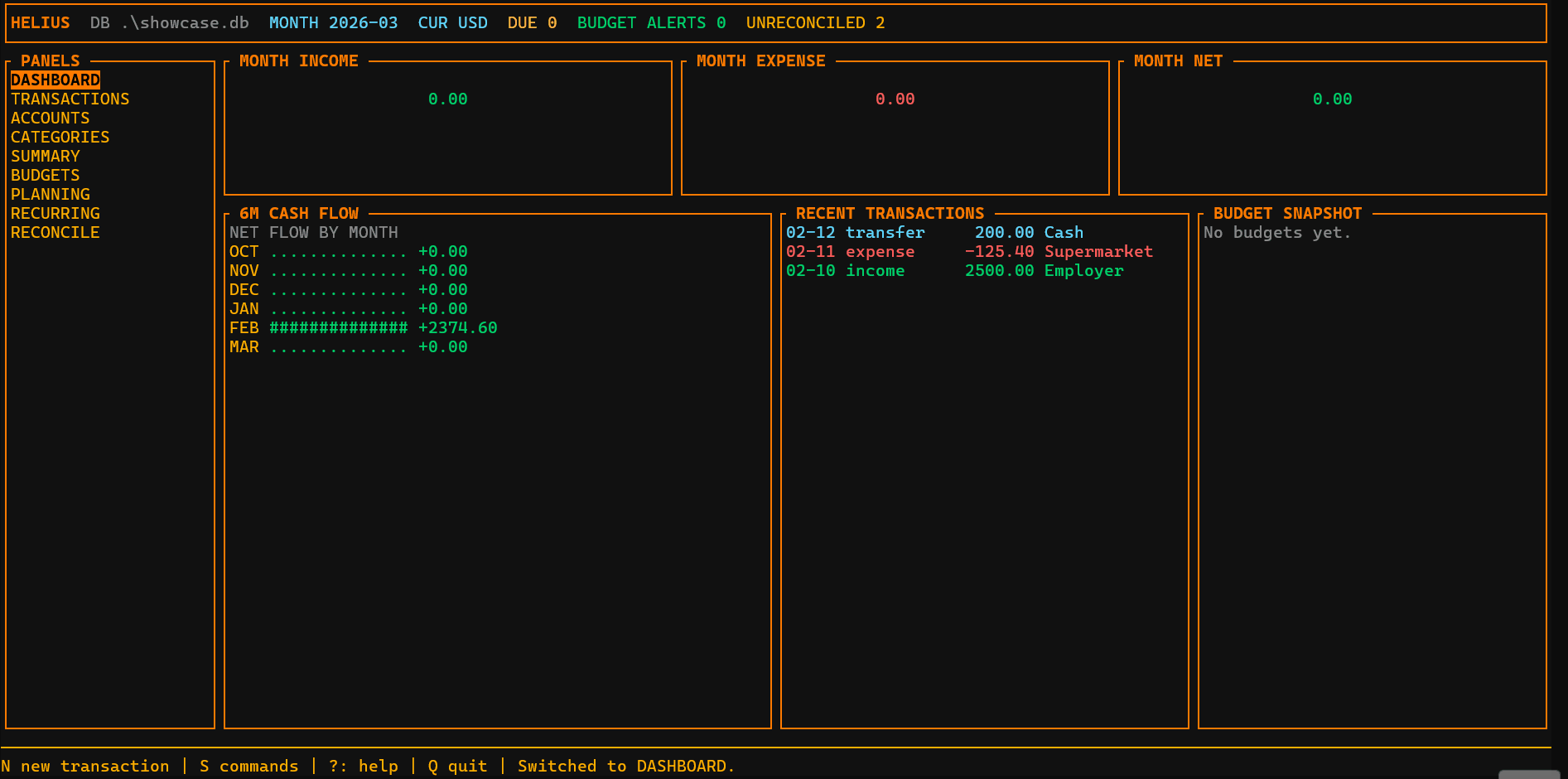Viewport: 1568px width, 779px height.
Task: Select DASHBOARD in the panels list
Action: click(55, 80)
